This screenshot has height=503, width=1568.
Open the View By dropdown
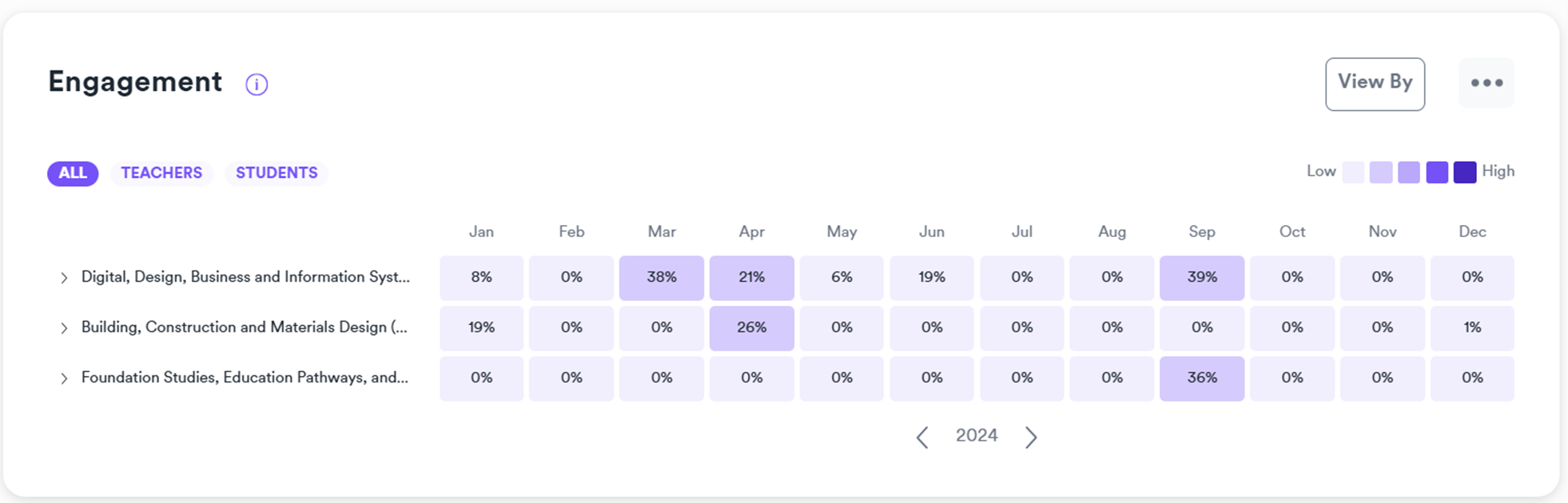click(x=1375, y=84)
